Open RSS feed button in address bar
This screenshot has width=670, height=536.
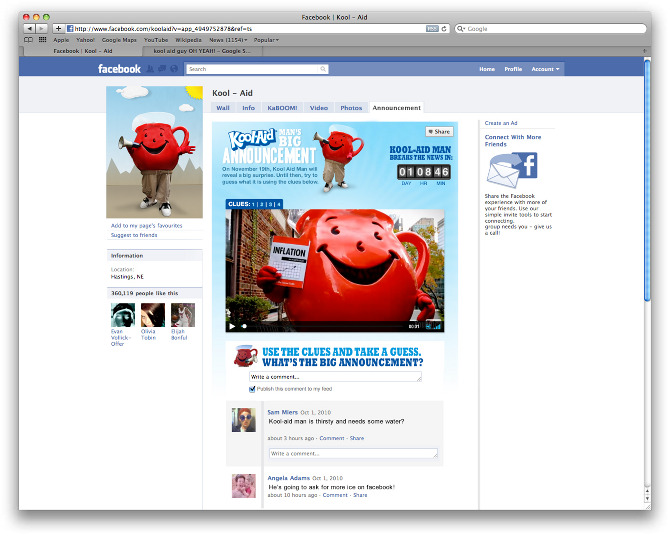pyautogui.click(x=432, y=29)
